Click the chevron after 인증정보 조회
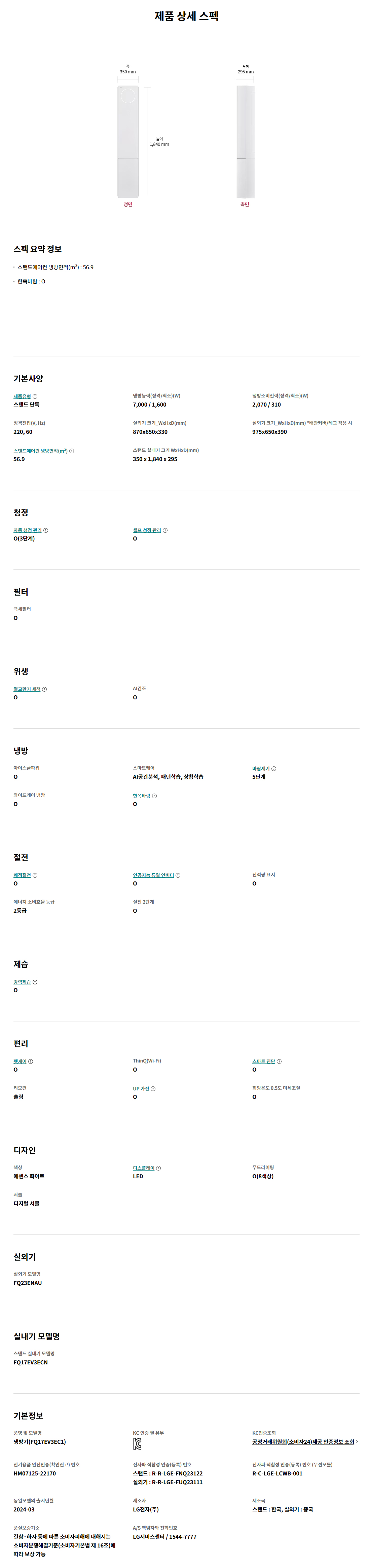The image size is (370, 1568). coord(357,1442)
